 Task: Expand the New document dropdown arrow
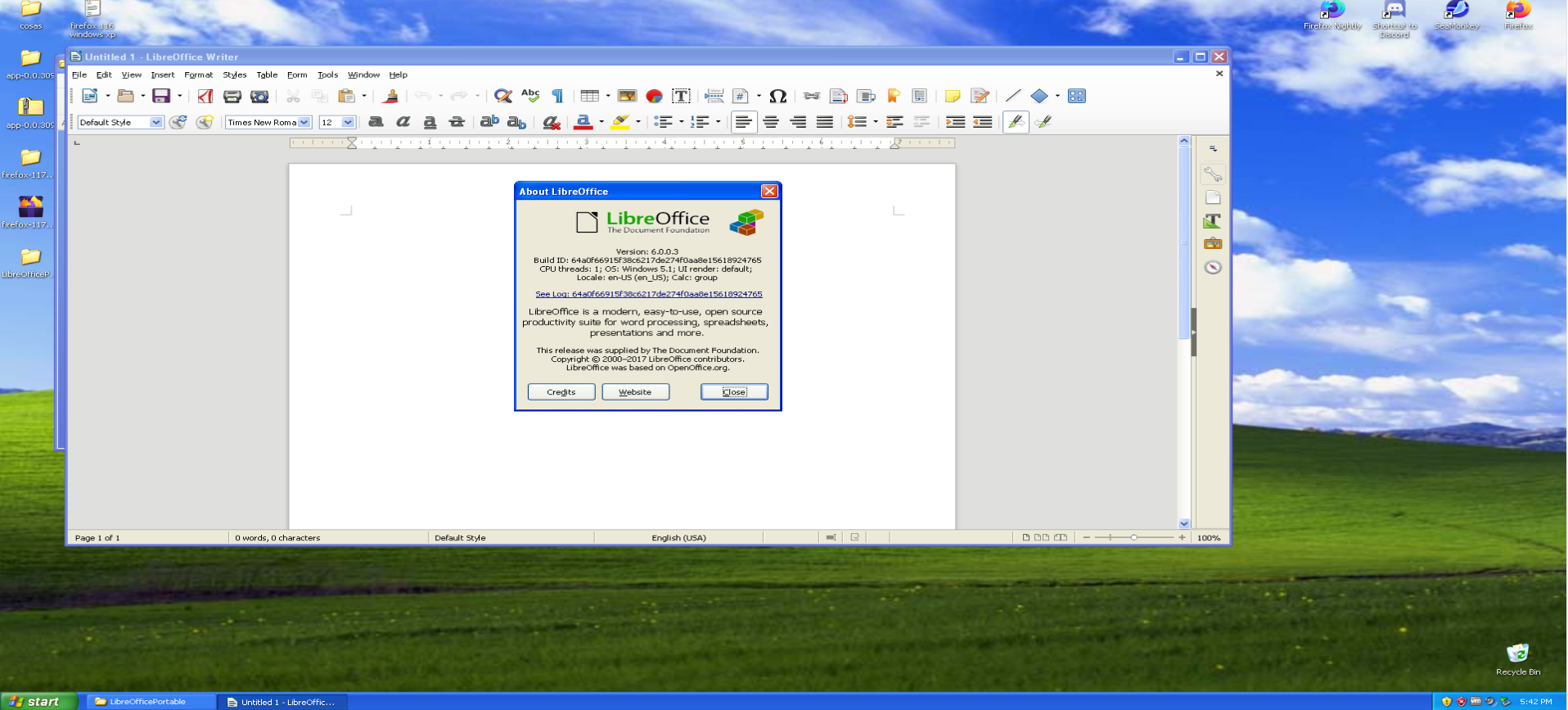(x=107, y=96)
